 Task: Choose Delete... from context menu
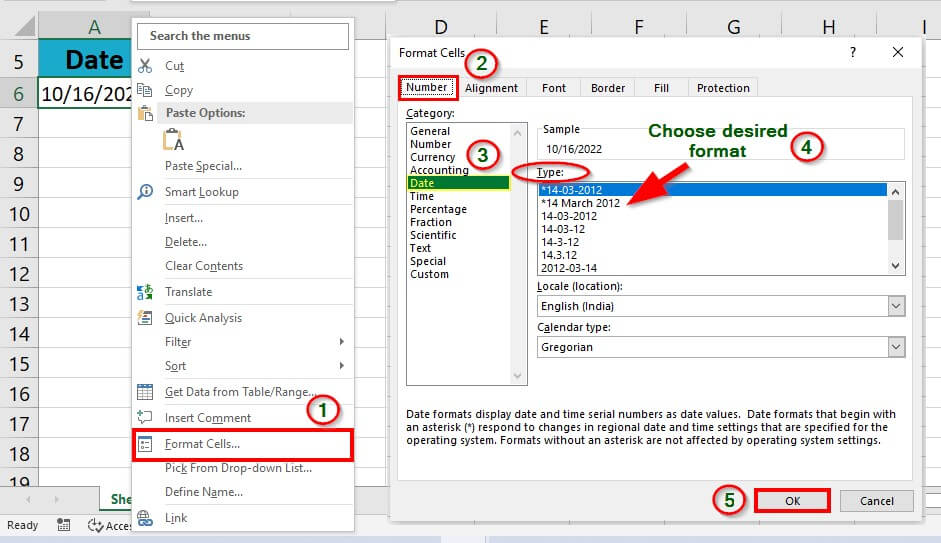[x=186, y=242]
